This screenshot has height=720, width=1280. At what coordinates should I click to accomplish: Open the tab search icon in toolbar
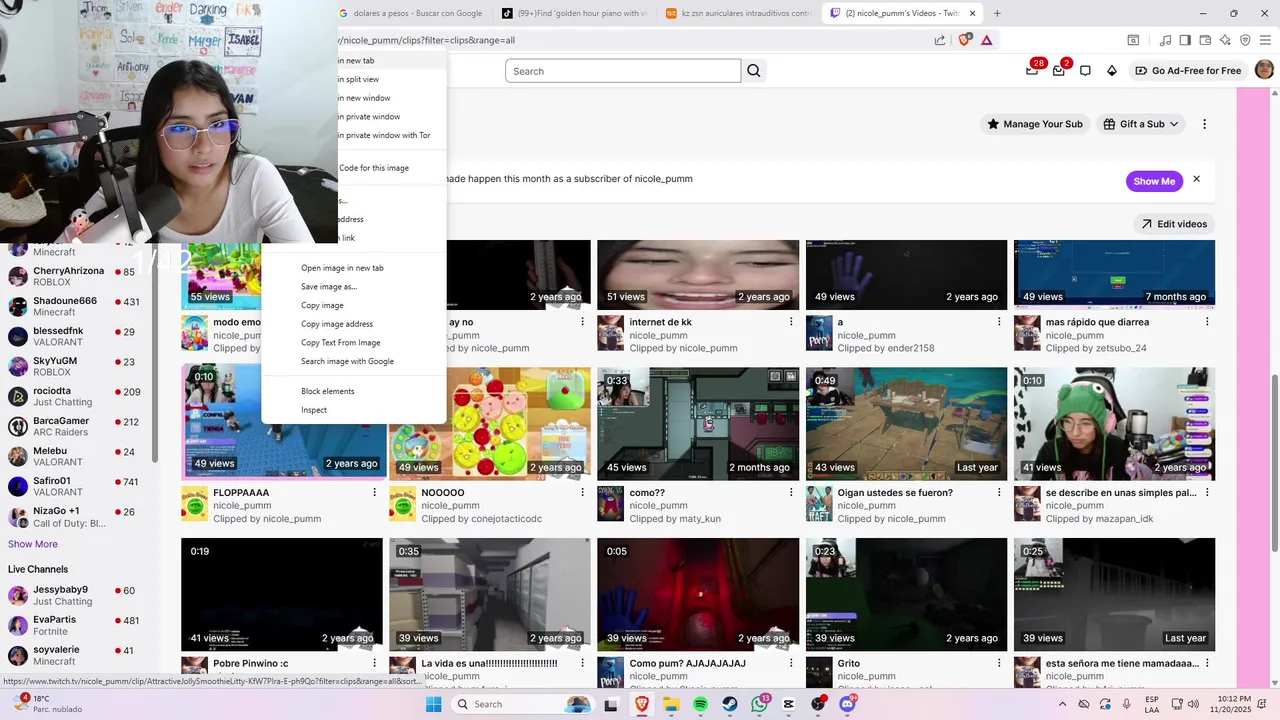tap(1133, 40)
